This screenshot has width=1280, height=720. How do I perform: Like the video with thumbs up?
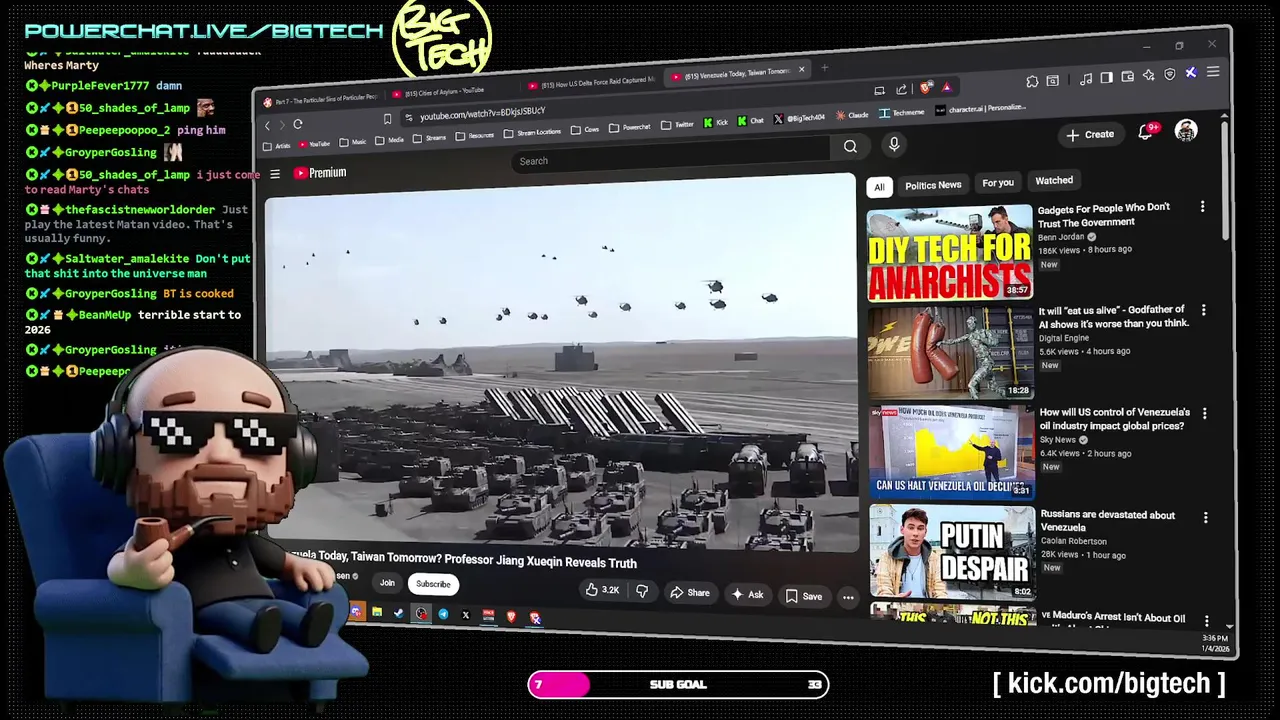click(602, 591)
